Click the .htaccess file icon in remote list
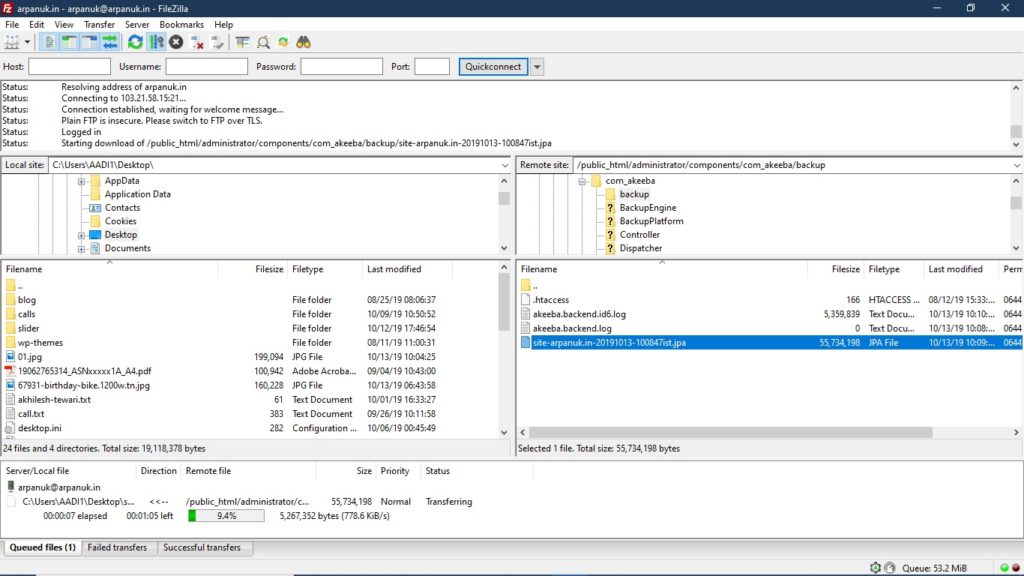The width and height of the screenshot is (1024, 576). (526, 300)
